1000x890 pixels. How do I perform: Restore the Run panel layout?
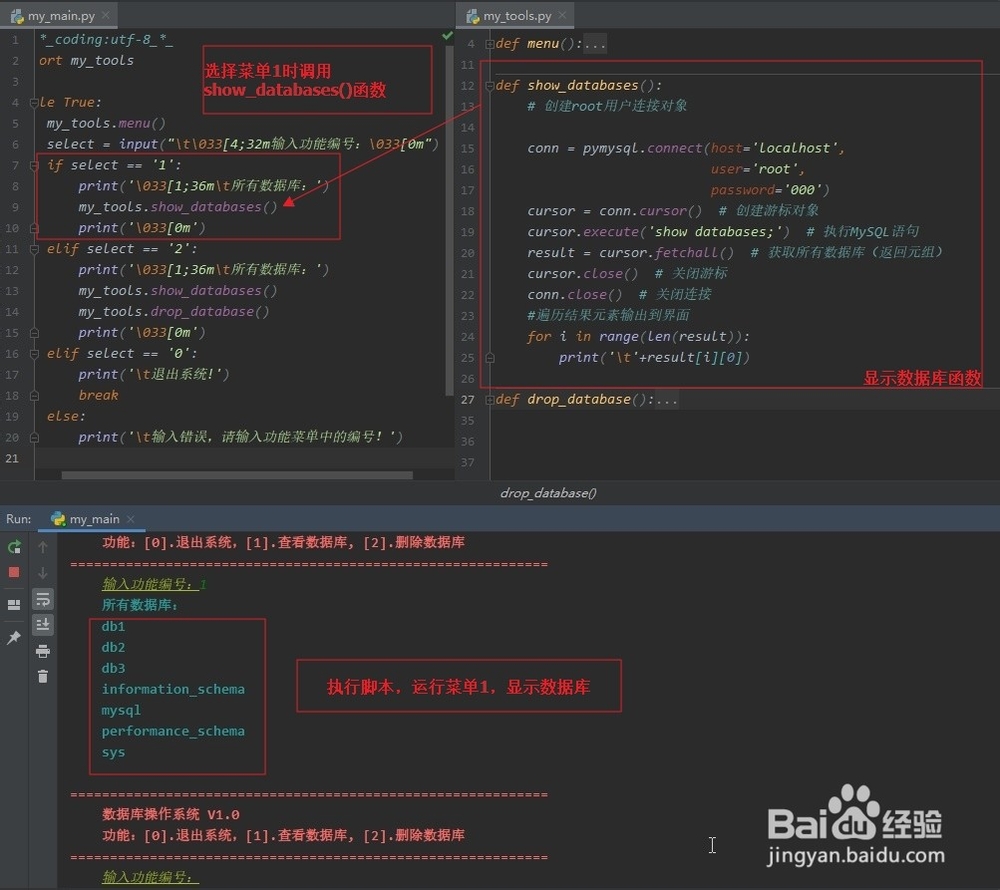coord(14,604)
